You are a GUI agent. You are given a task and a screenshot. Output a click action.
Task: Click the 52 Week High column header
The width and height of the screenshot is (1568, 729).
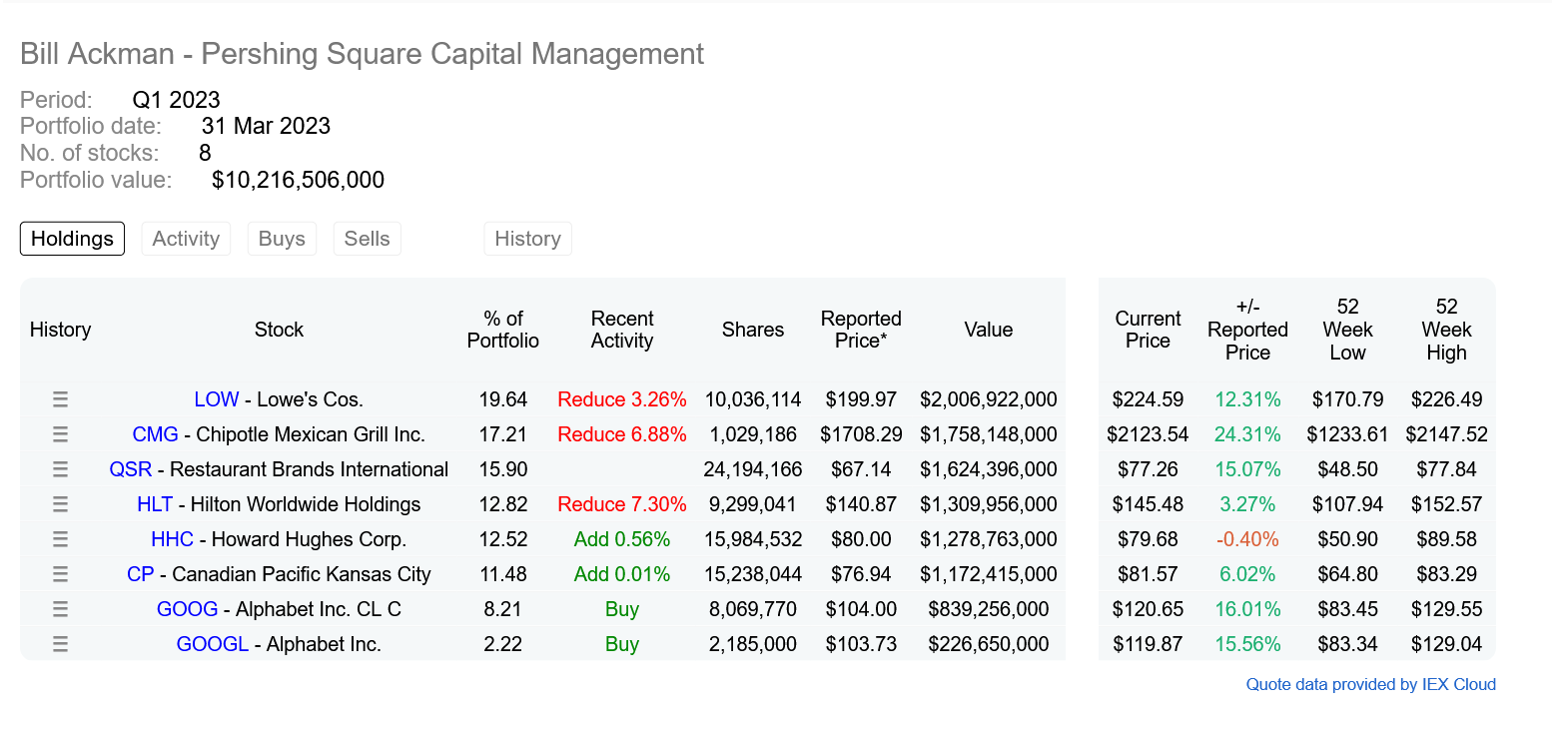tap(1446, 330)
